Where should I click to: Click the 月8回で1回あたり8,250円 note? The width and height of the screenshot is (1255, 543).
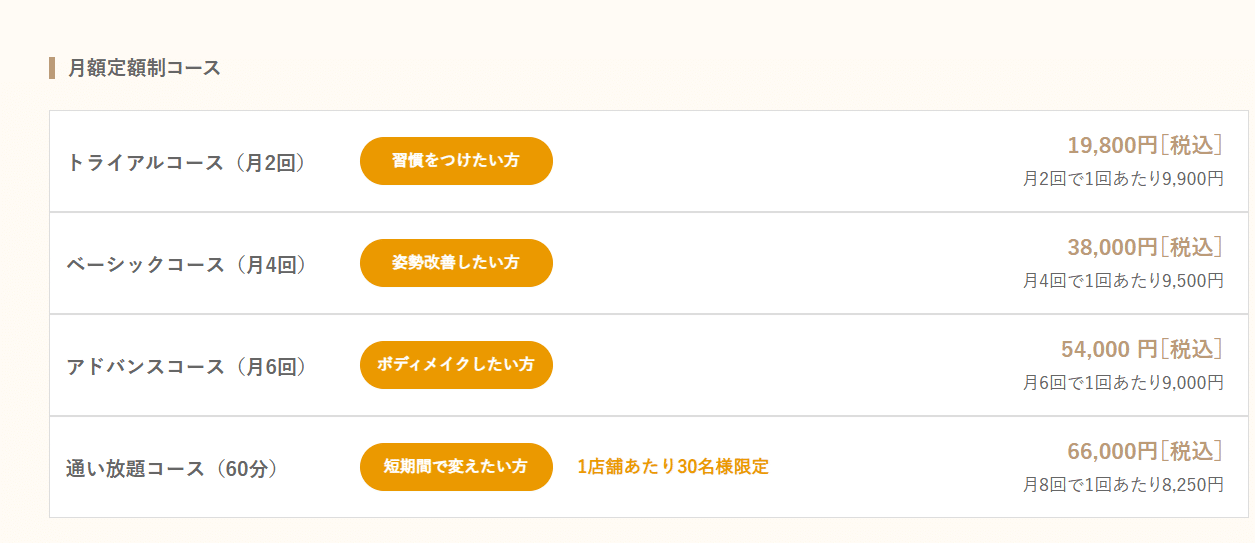(1123, 485)
